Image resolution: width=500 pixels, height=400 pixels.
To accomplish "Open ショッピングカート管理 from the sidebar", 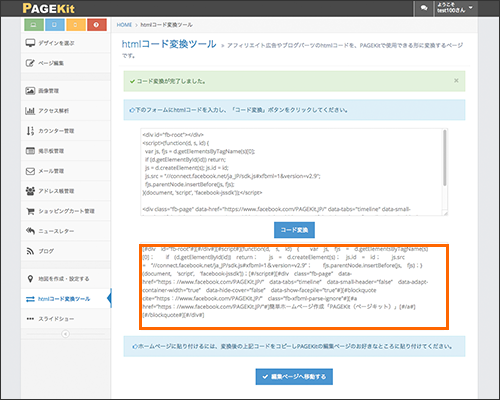I will coord(66,211).
